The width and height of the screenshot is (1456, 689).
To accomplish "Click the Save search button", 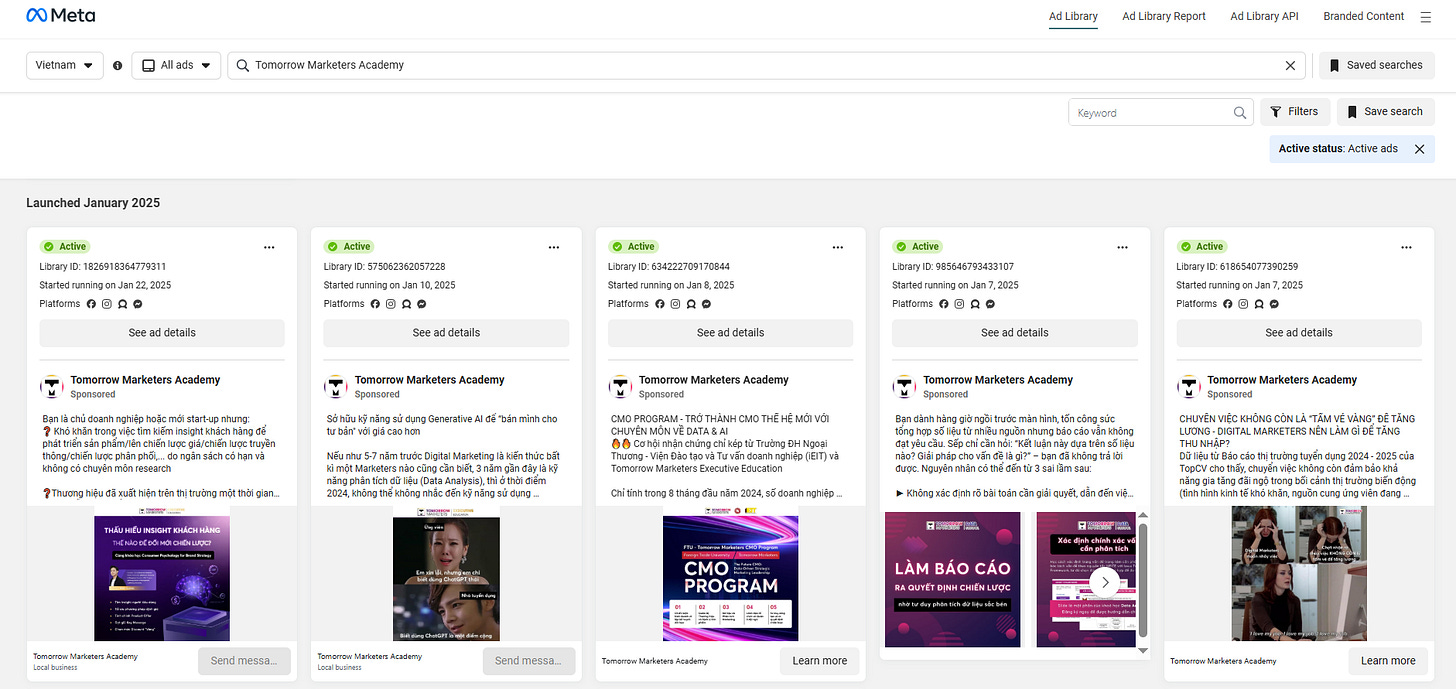I will click(x=1385, y=112).
